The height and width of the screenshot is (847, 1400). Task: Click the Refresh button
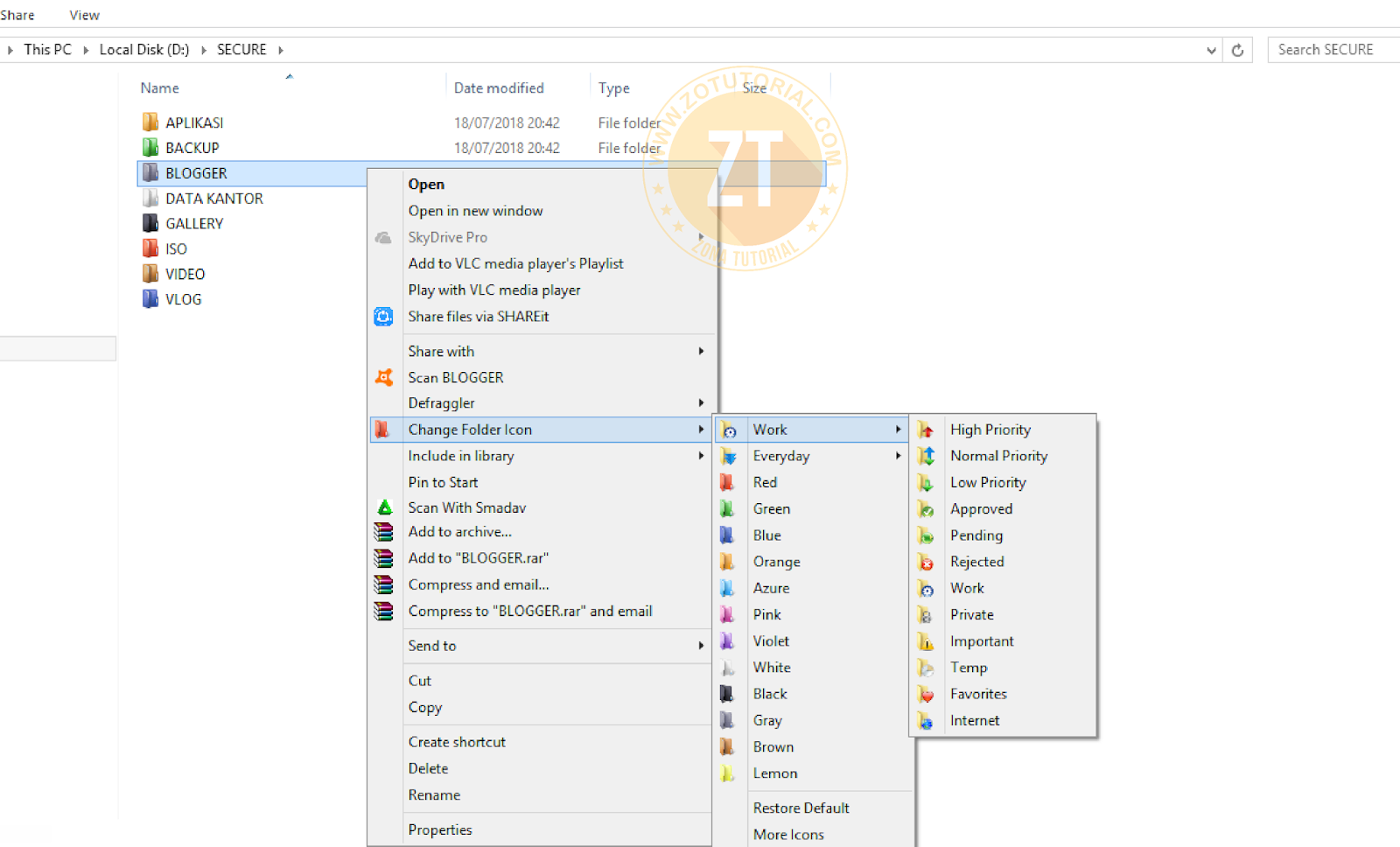(1237, 50)
